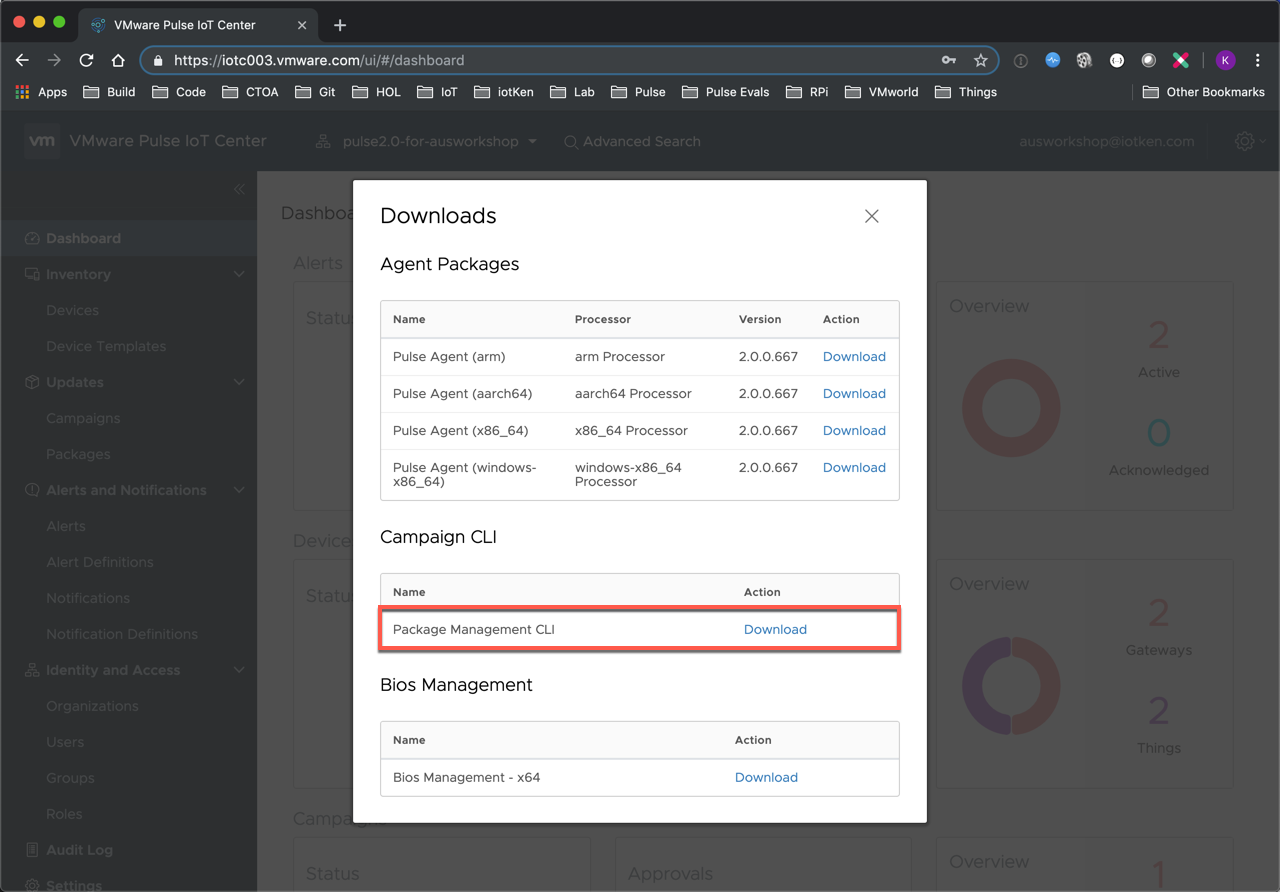This screenshot has height=892, width=1280.
Task: Click the lock icon in address bar
Action: [x=158, y=60]
